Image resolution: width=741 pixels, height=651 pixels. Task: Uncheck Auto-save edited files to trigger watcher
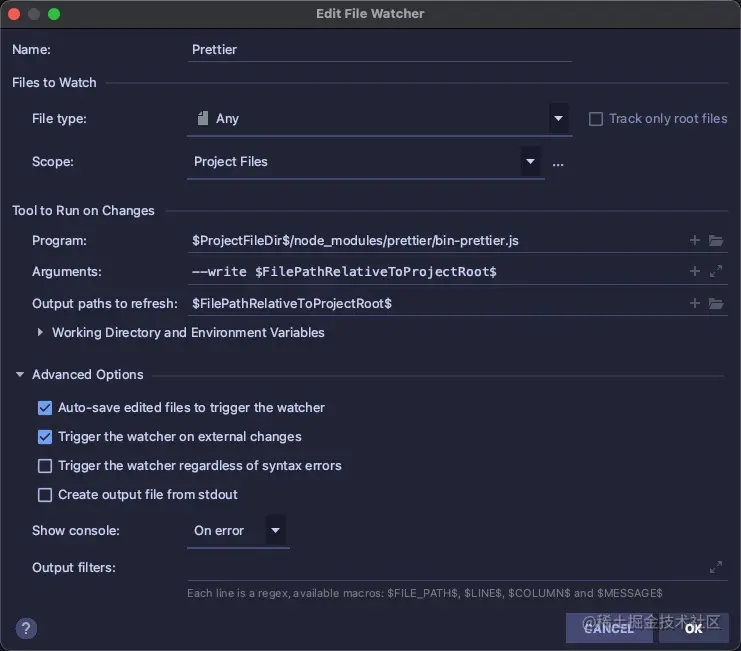45,408
